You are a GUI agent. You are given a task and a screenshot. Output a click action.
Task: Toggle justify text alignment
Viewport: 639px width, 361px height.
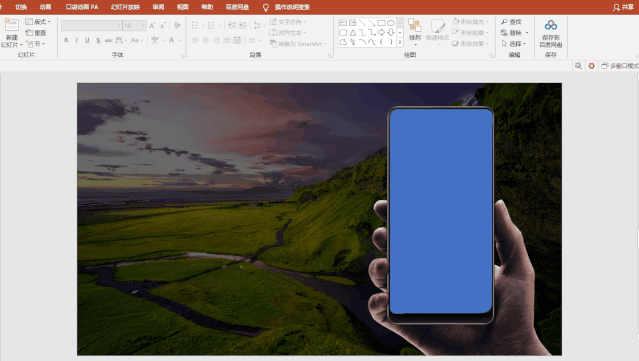pos(227,40)
